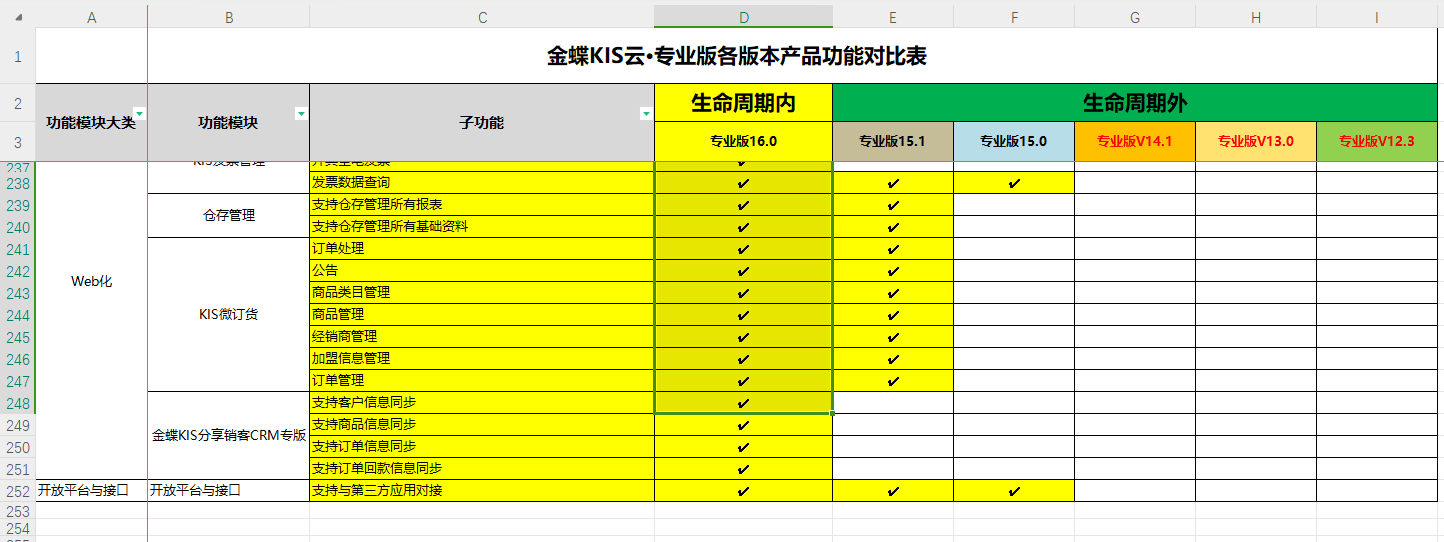The width and height of the screenshot is (1444, 542).
Task: Select column D header
Action: click(744, 17)
